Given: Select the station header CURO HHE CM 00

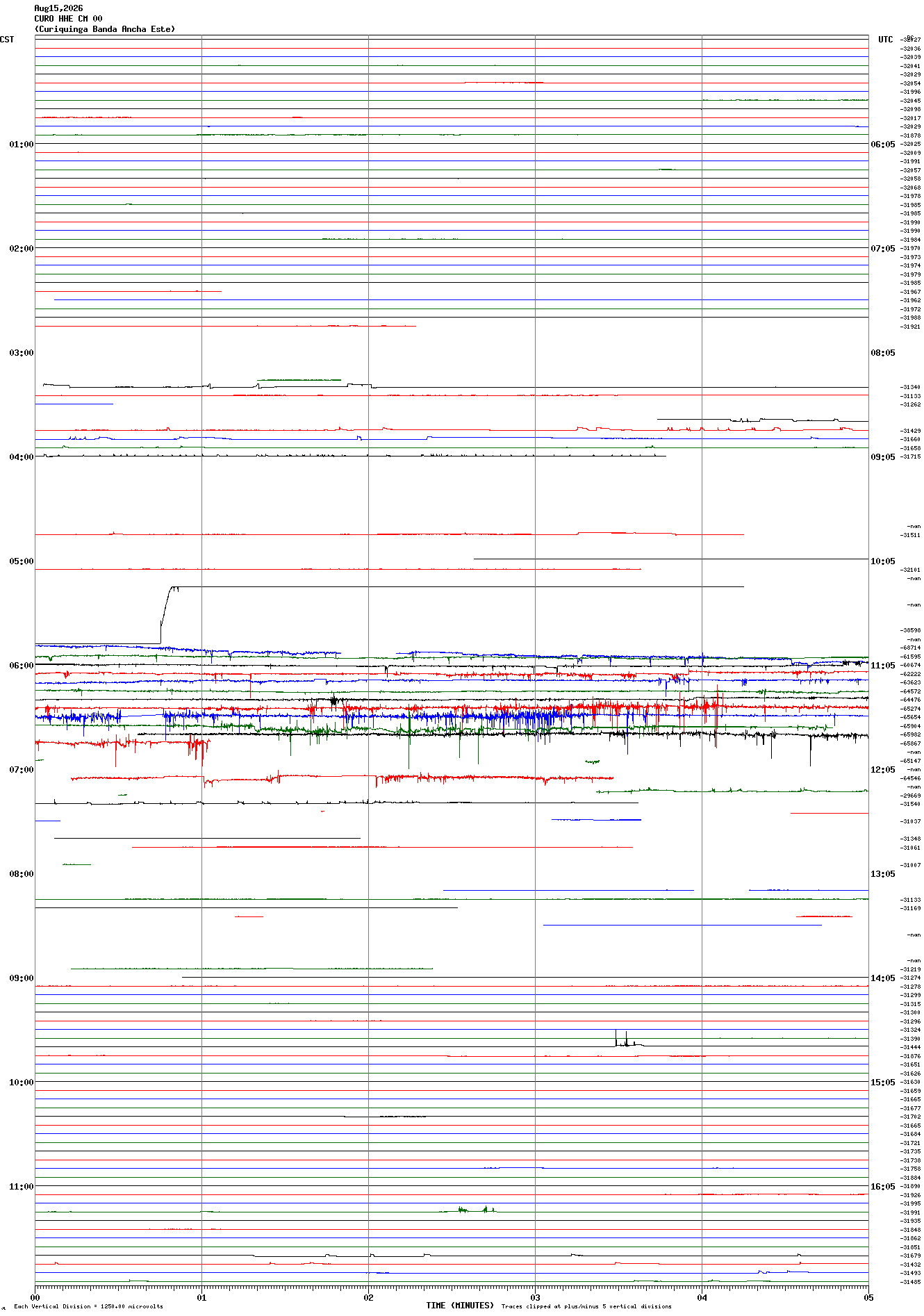Looking at the screenshot, I should coord(68,19).
